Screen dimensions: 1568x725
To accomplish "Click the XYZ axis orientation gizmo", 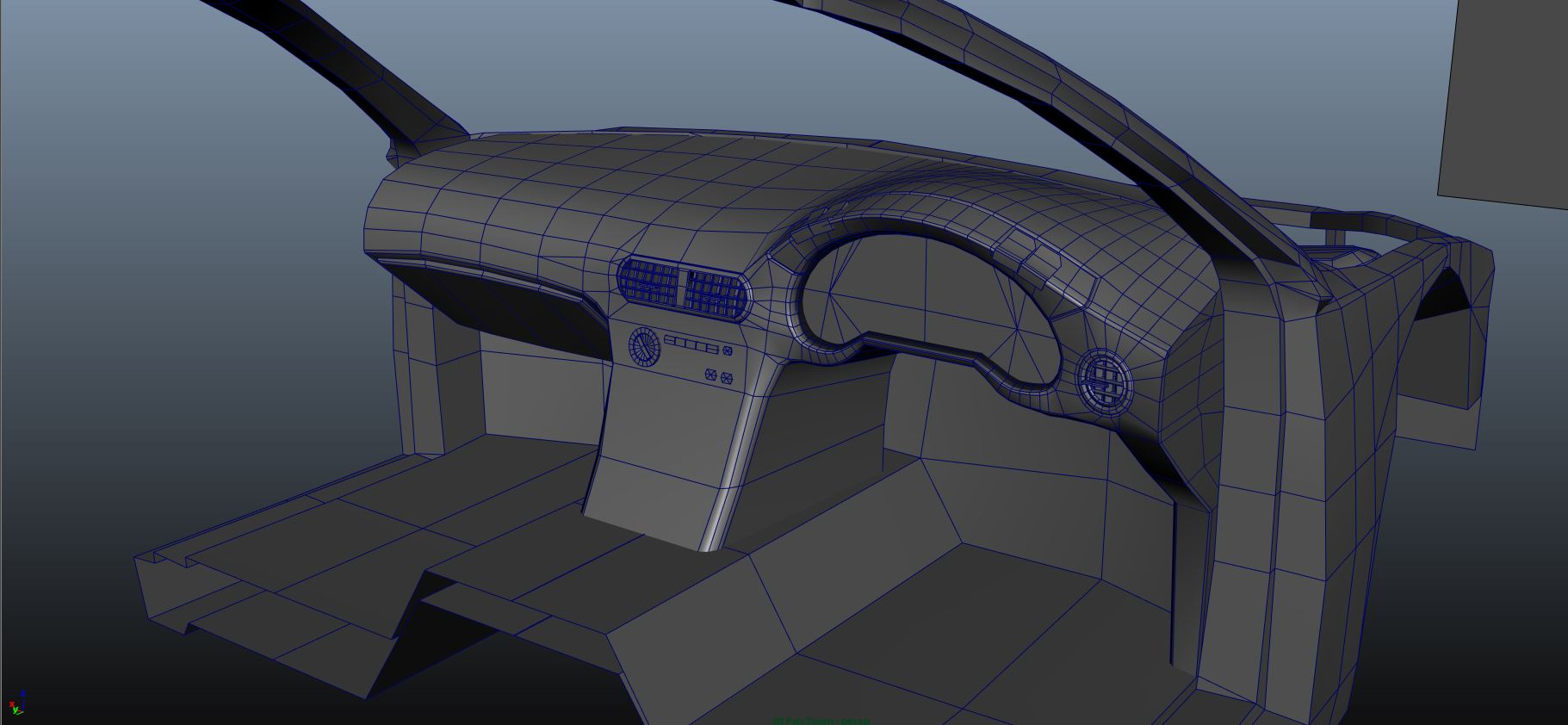I will tap(16, 703).
